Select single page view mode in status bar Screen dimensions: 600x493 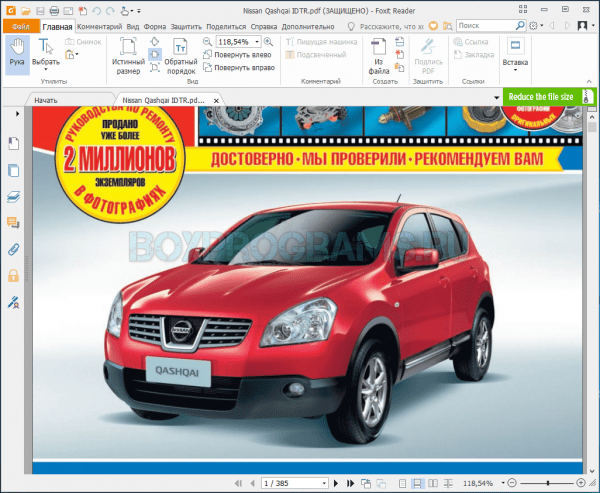coord(402,483)
